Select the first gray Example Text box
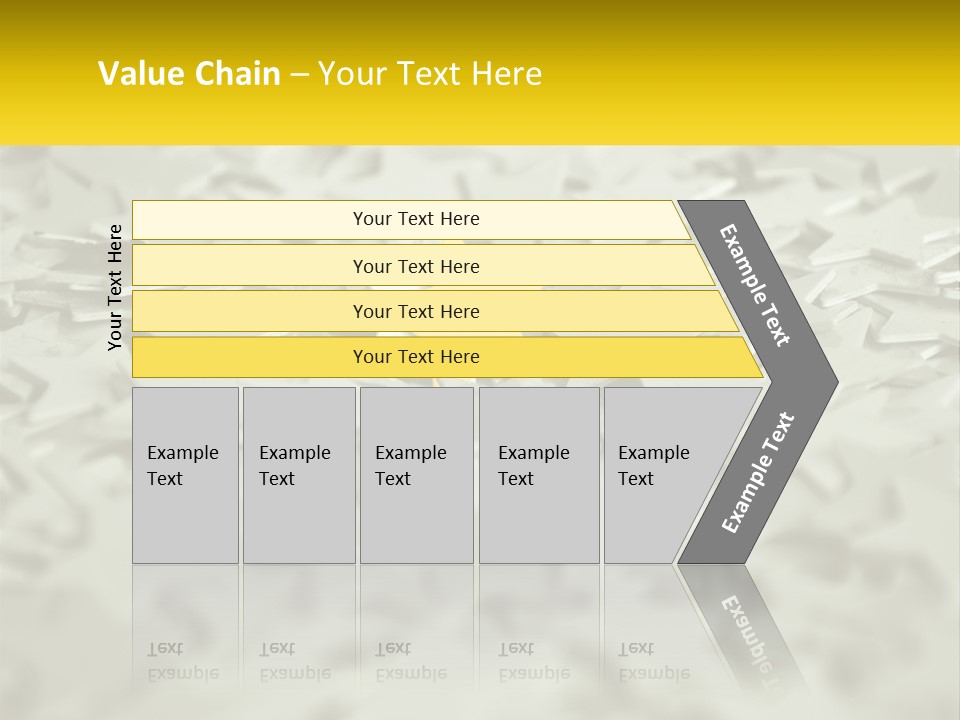 coord(185,475)
